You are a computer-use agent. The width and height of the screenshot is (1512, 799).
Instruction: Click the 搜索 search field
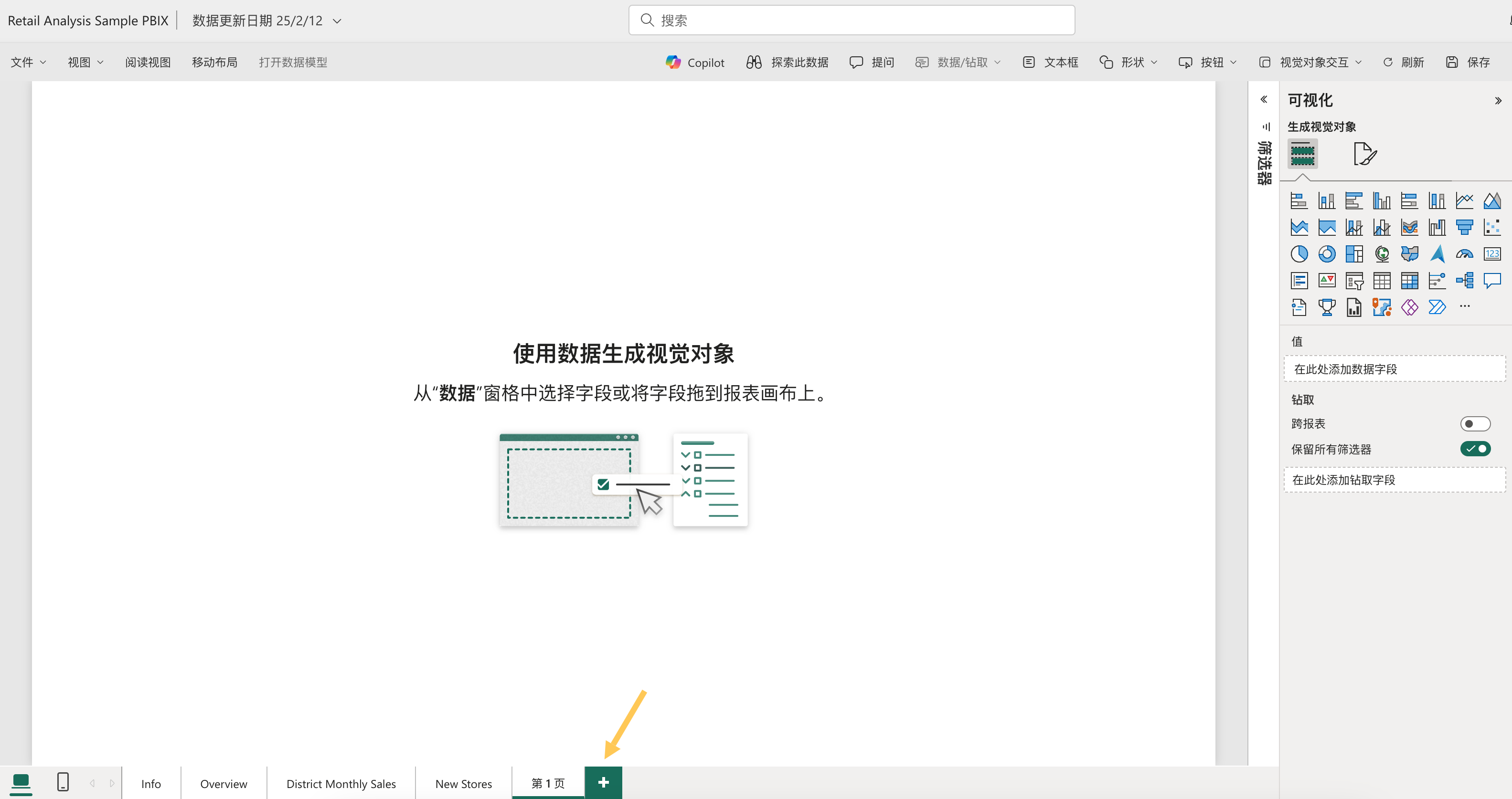click(x=851, y=20)
